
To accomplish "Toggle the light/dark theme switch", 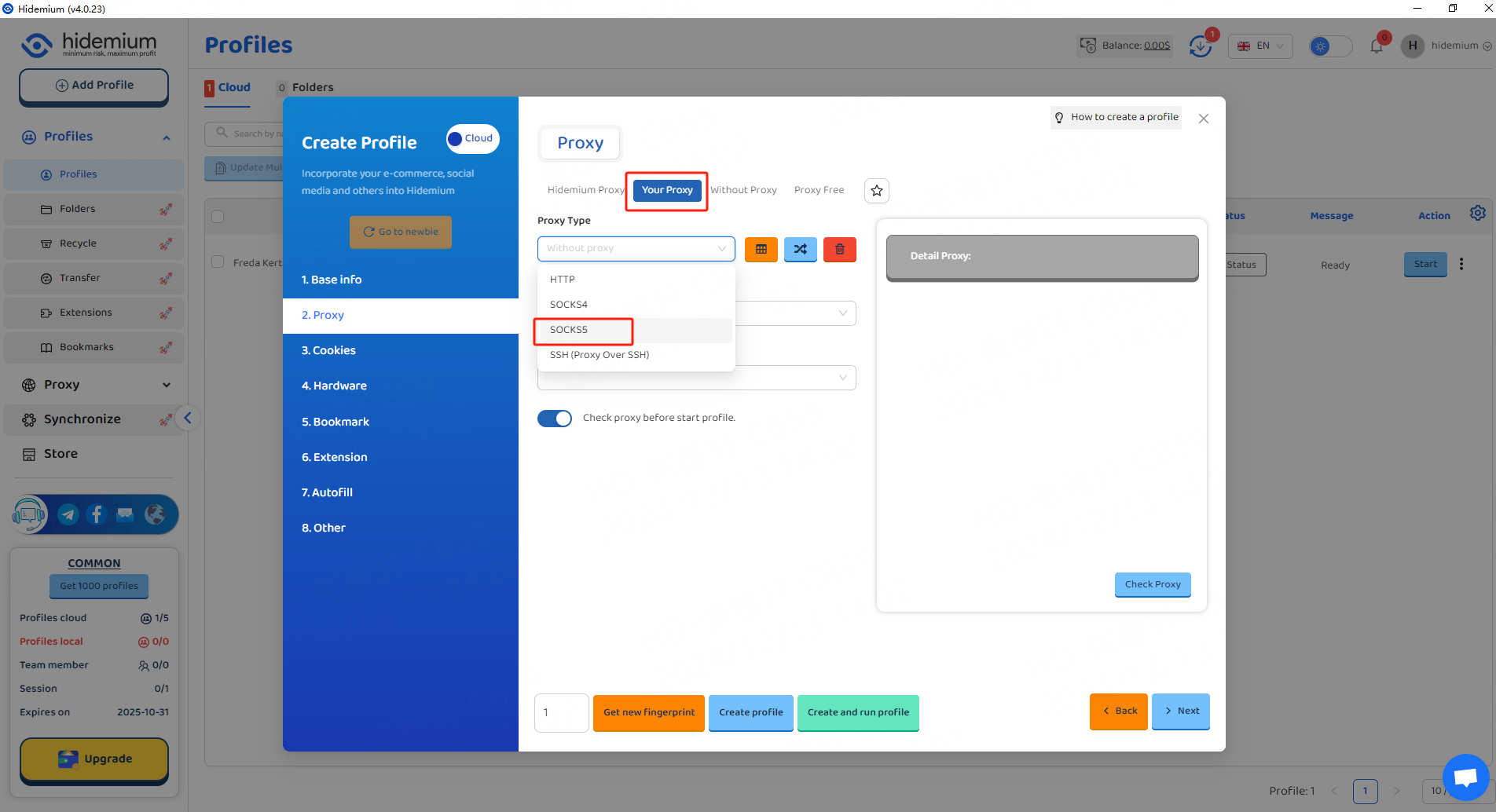I will coord(1330,46).
